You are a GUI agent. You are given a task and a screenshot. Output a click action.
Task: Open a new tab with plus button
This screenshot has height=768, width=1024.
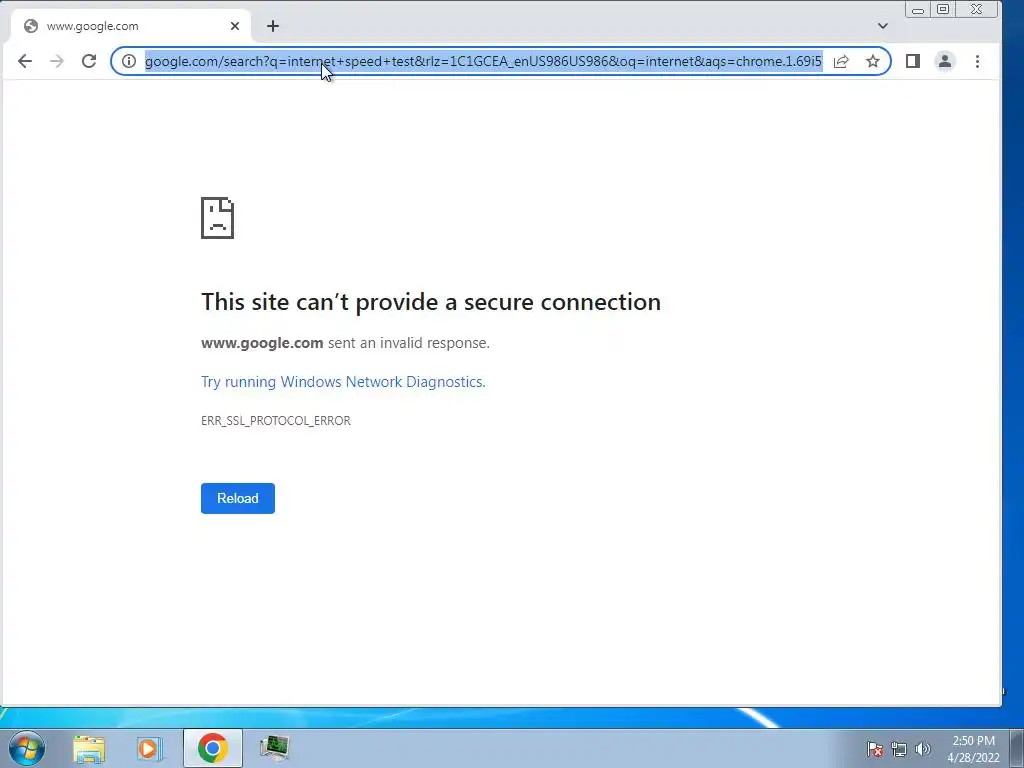coord(273,26)
